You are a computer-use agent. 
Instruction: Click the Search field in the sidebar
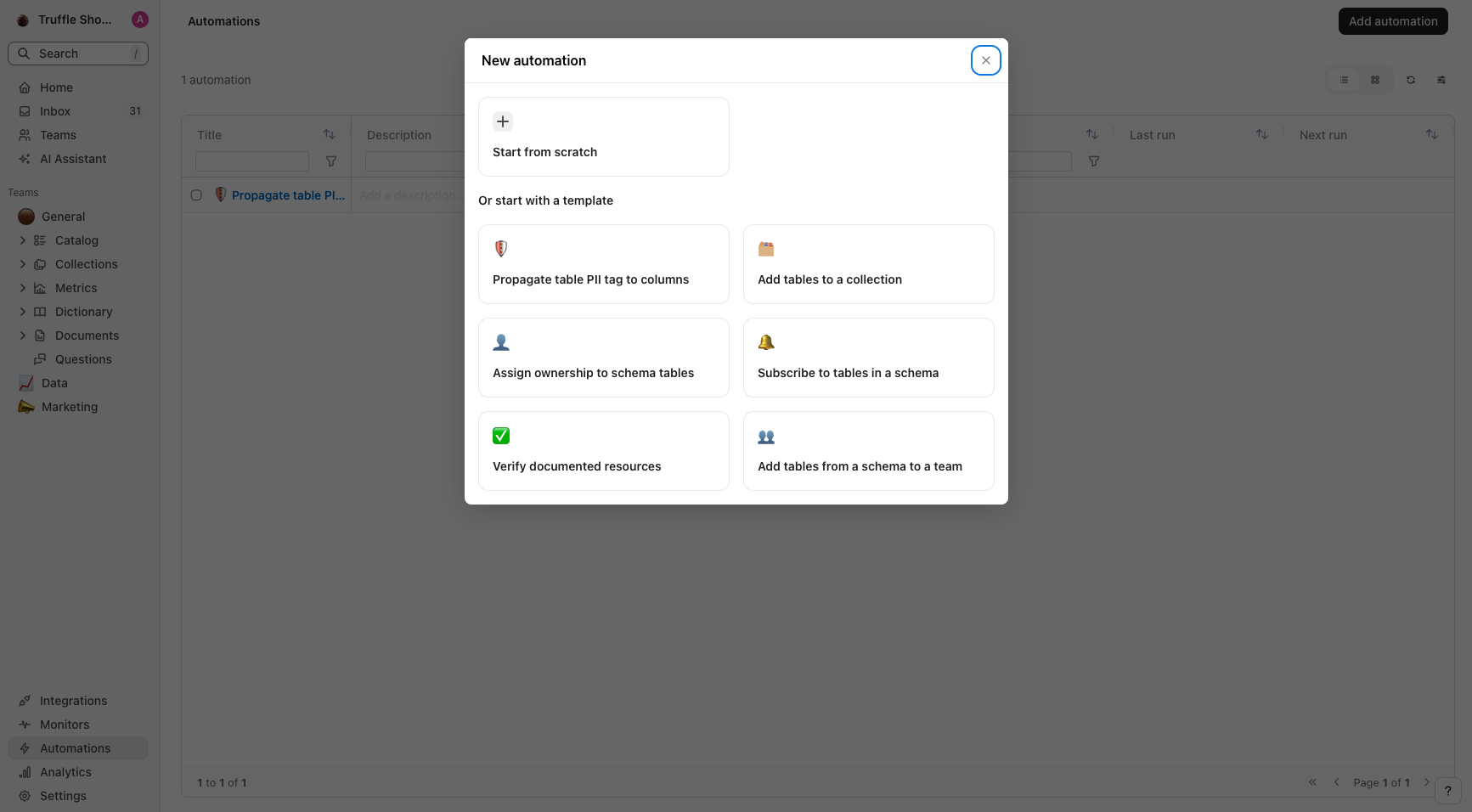(x=78, y=54)
